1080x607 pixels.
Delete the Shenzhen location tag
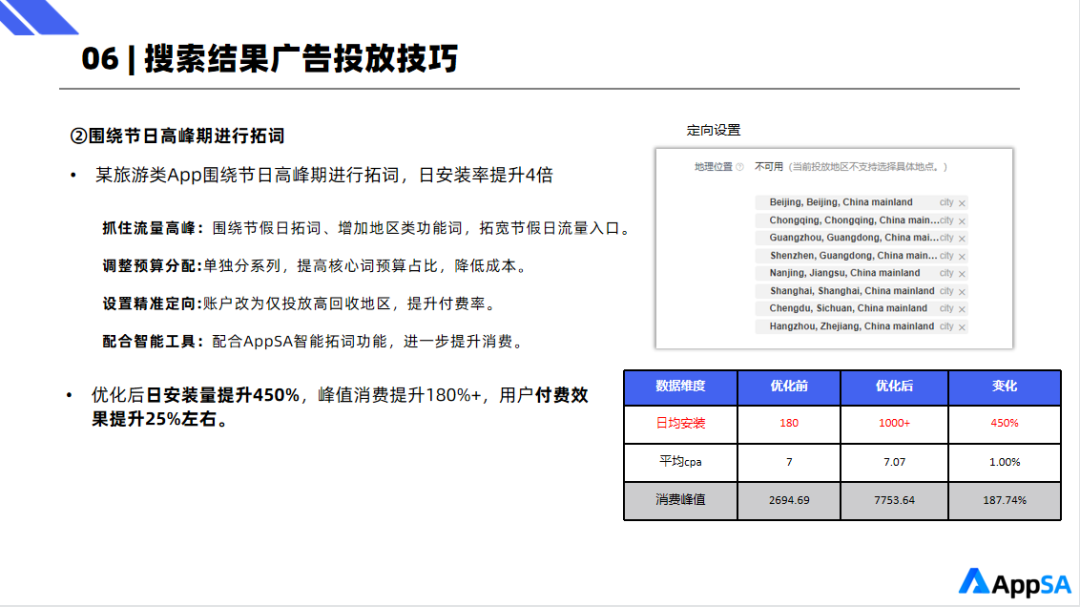click(962, 256)
